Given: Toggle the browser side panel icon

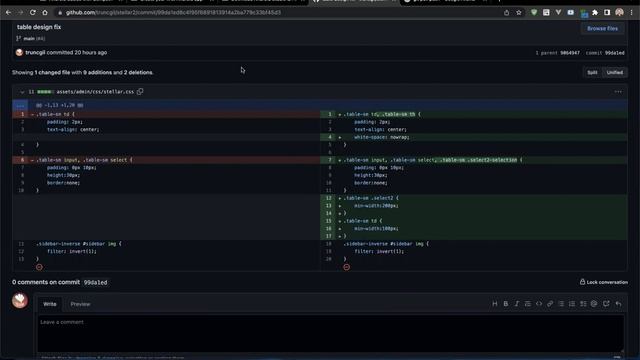Looking at the screenshot, I should [607, 13].
